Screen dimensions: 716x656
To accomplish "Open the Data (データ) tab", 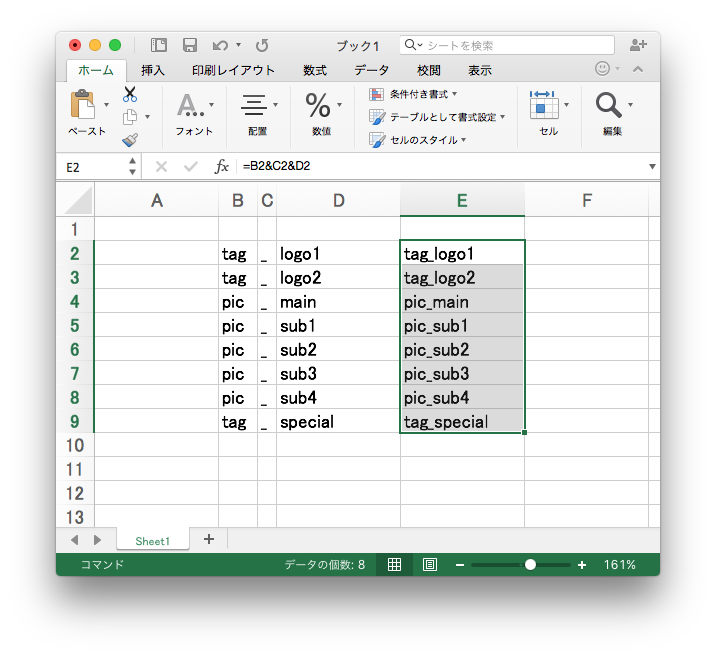I will pyautogui.click(x=372, y=70).
